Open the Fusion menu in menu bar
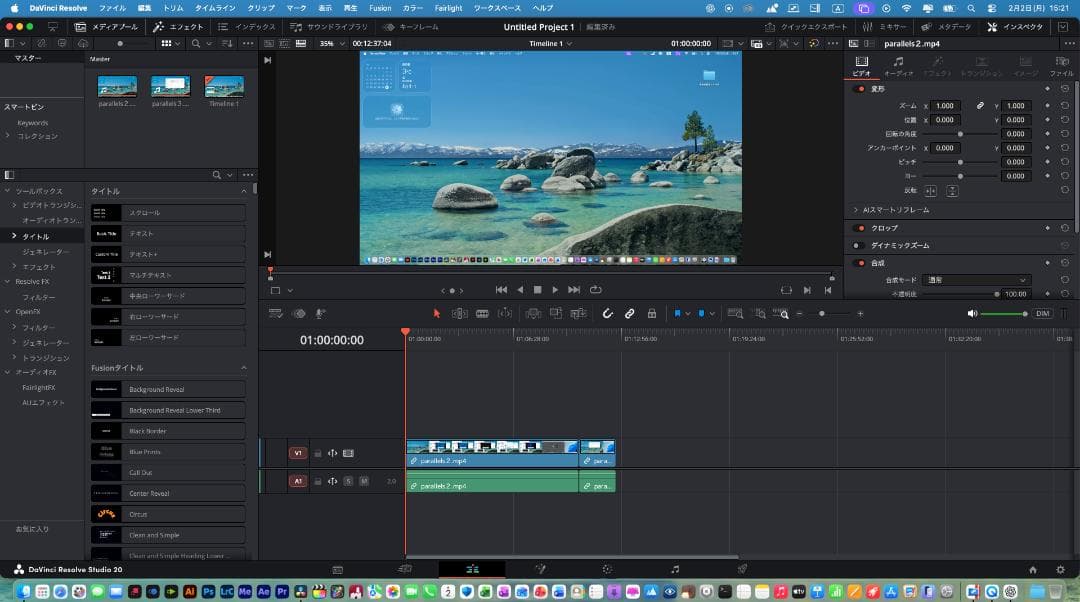 coord(380,8)
